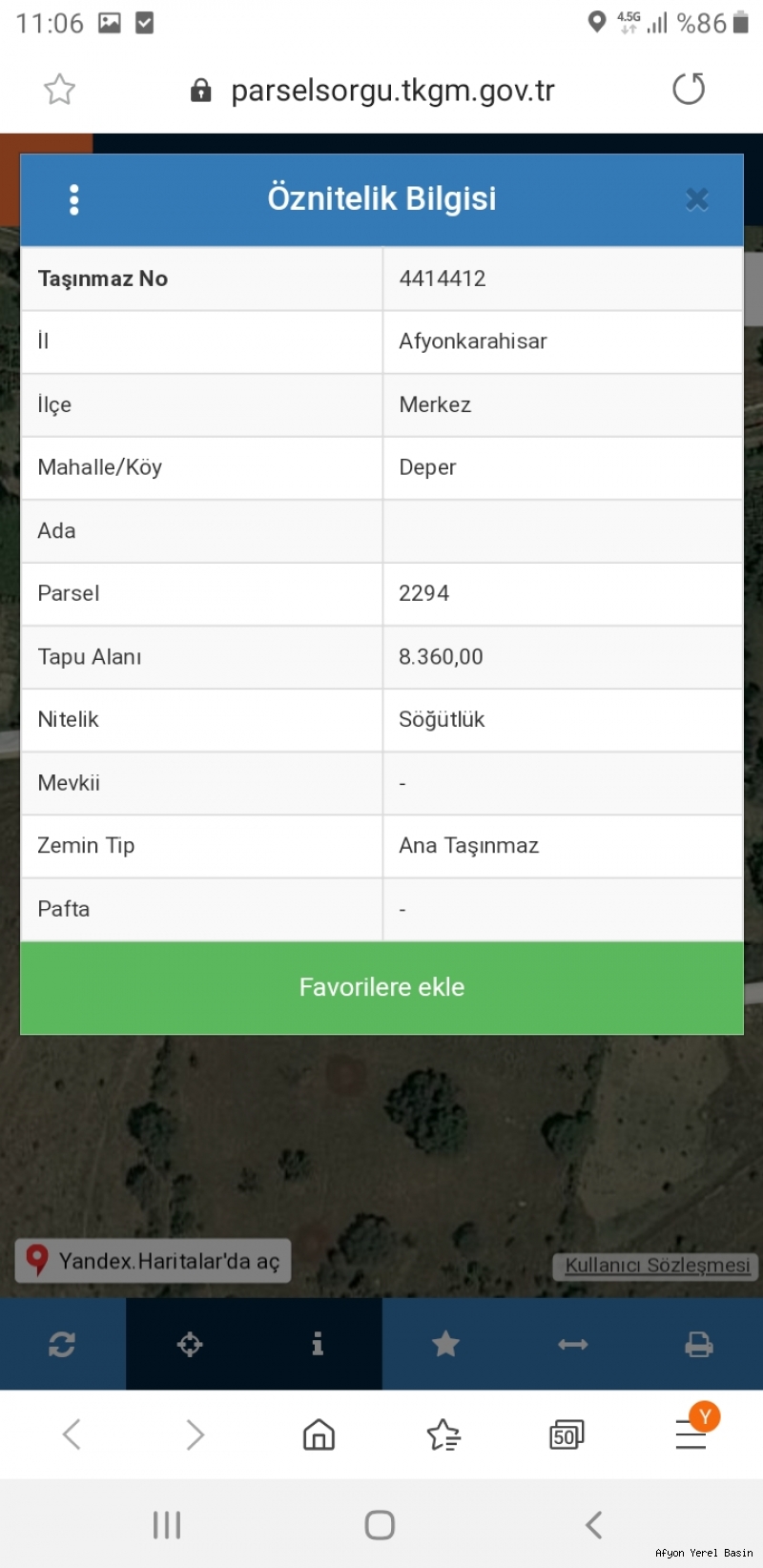Open Kullanıcı Sözleşmesi link

pos(657,1265)
